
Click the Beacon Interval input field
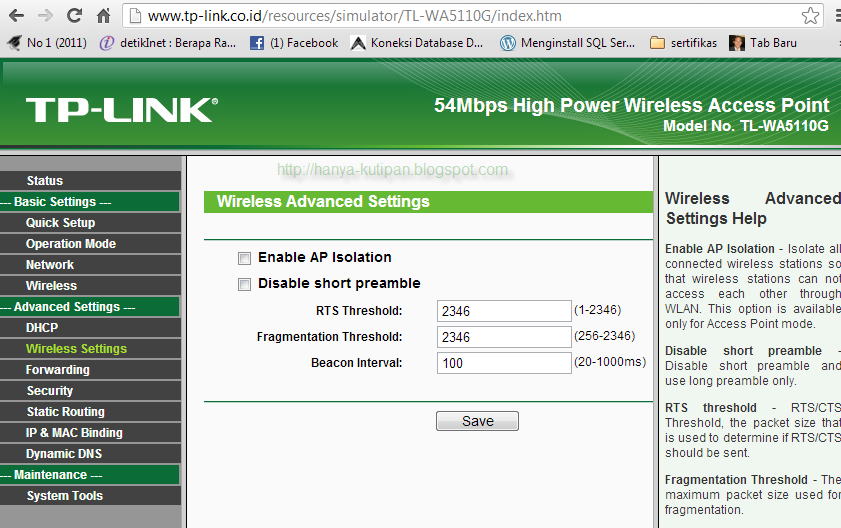coord(504,363)
